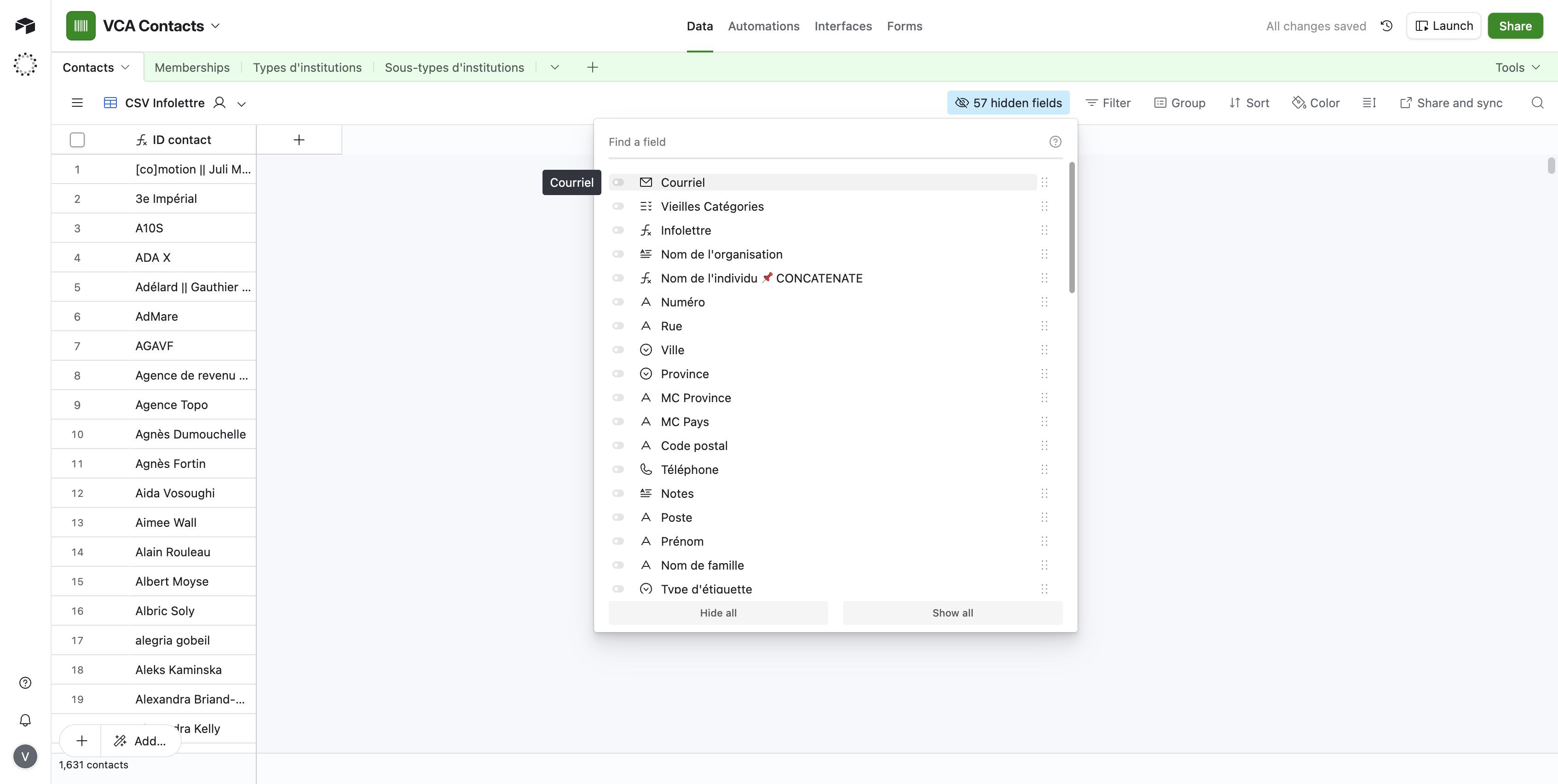Open the base history icon
This screenshot has width=1558, height=784.
click(x=1386, y=26)
